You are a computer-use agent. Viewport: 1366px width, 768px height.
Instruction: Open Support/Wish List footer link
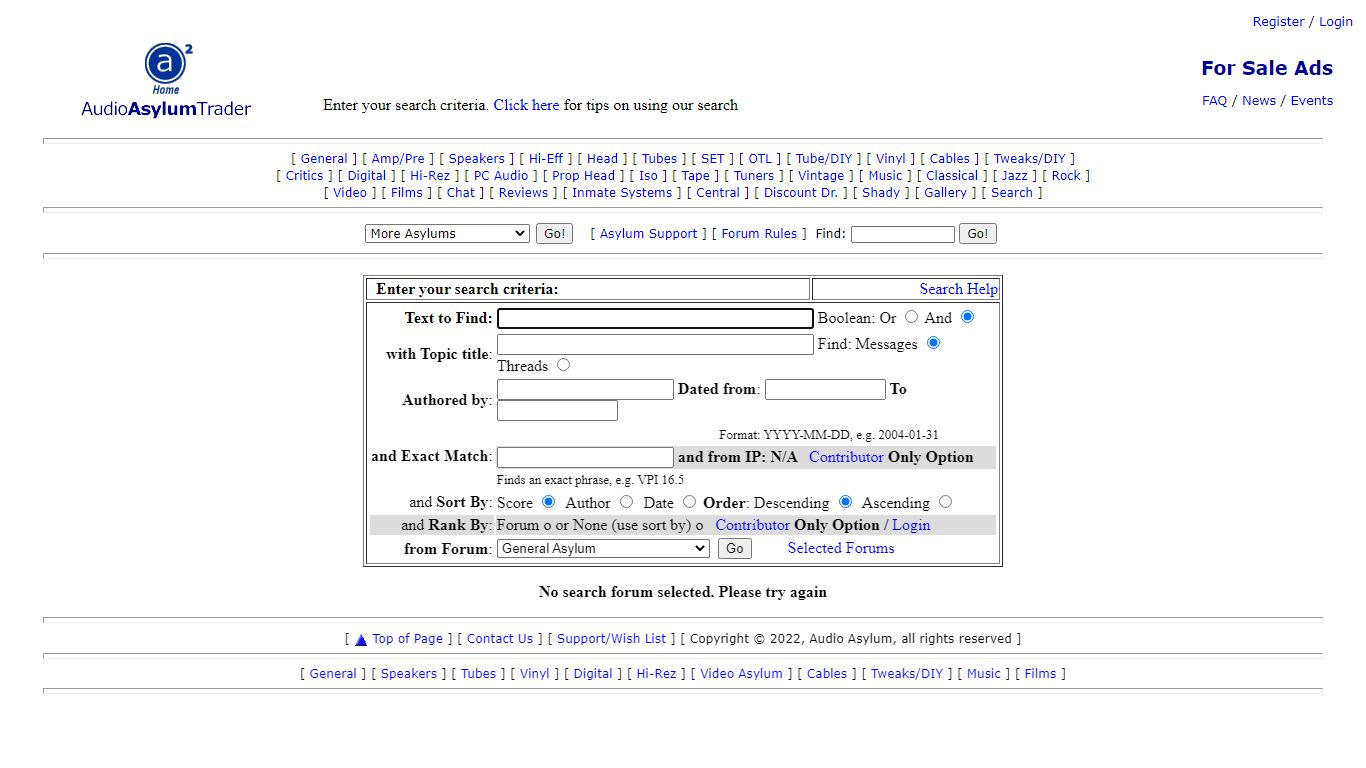click(x=611, y=638)
